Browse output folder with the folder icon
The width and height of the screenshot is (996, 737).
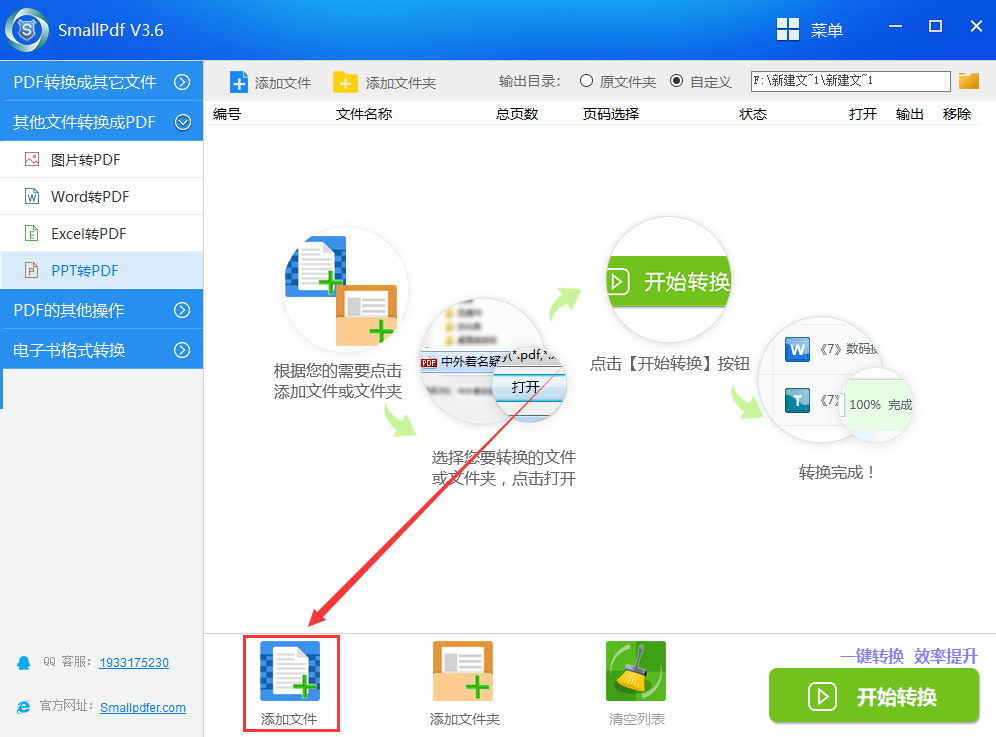969,81
